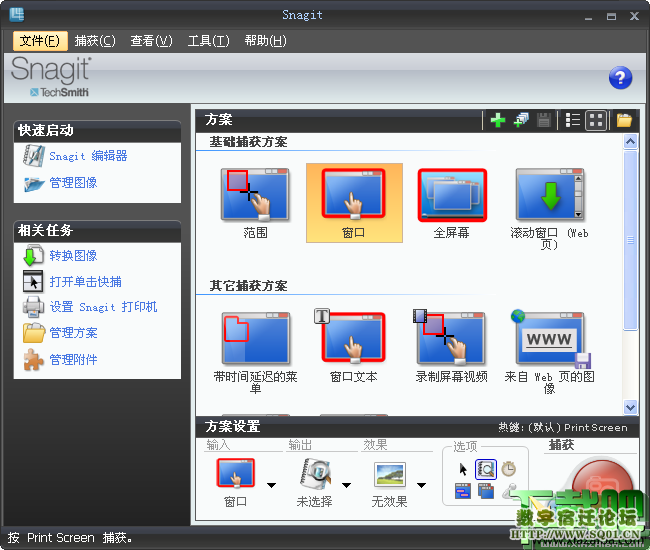Expand the 输出 dropdown arrow
This screenshot has width=650, height=550.
point(347,485)
